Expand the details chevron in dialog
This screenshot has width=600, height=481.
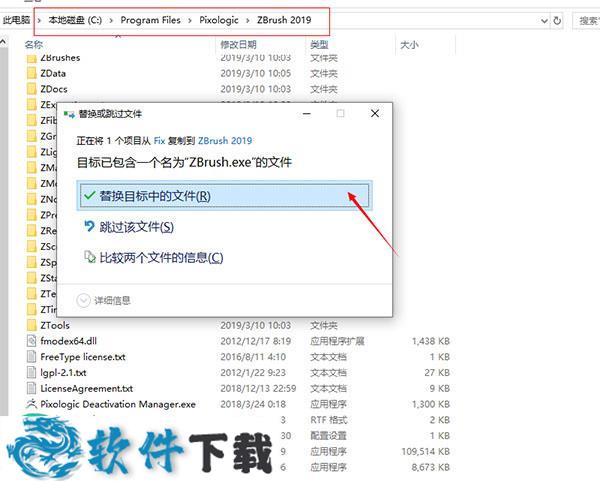click(83, 300)
